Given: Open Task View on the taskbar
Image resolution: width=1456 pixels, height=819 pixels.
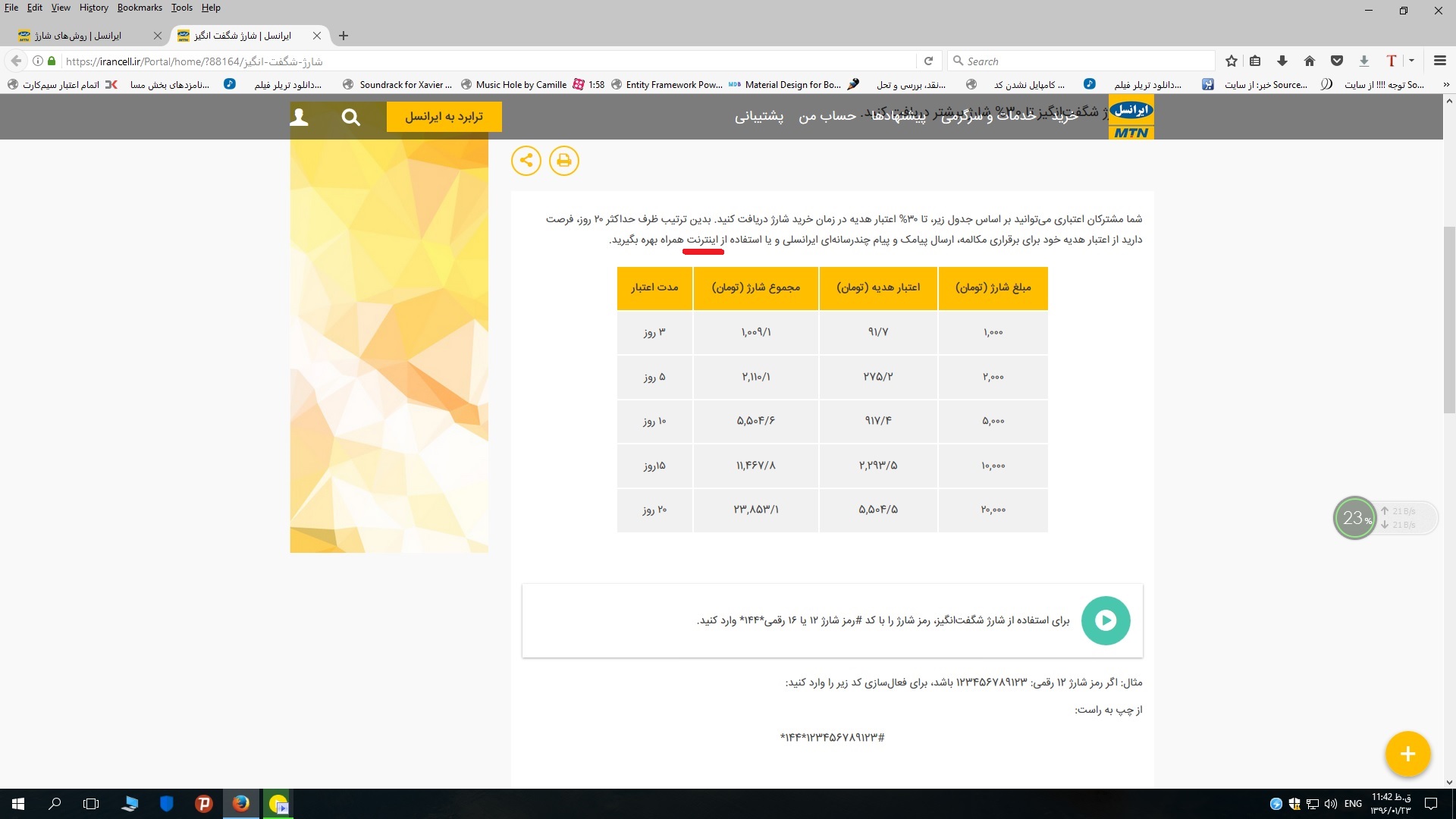Looking at the screenshot, I should [x=91, y=804].
